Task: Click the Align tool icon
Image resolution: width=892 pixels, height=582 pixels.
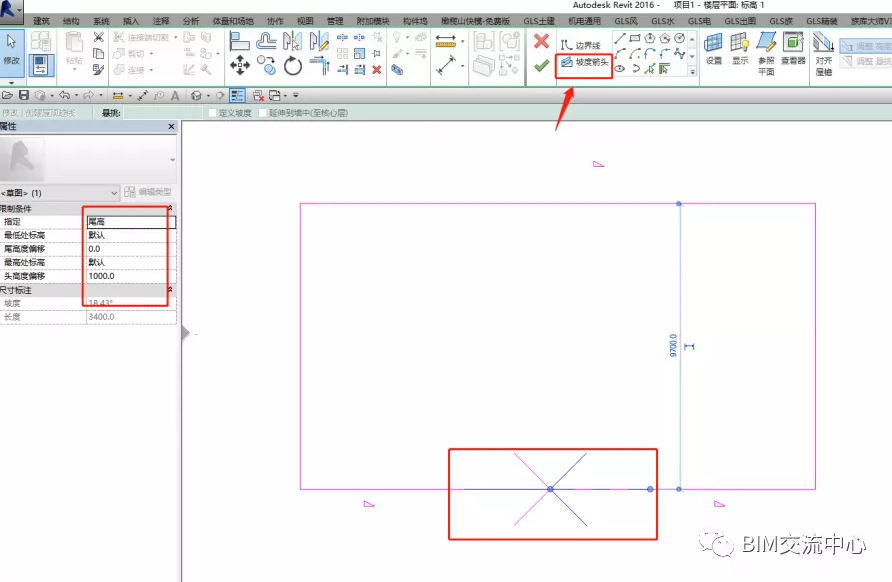Action: (x=239, y=41)
